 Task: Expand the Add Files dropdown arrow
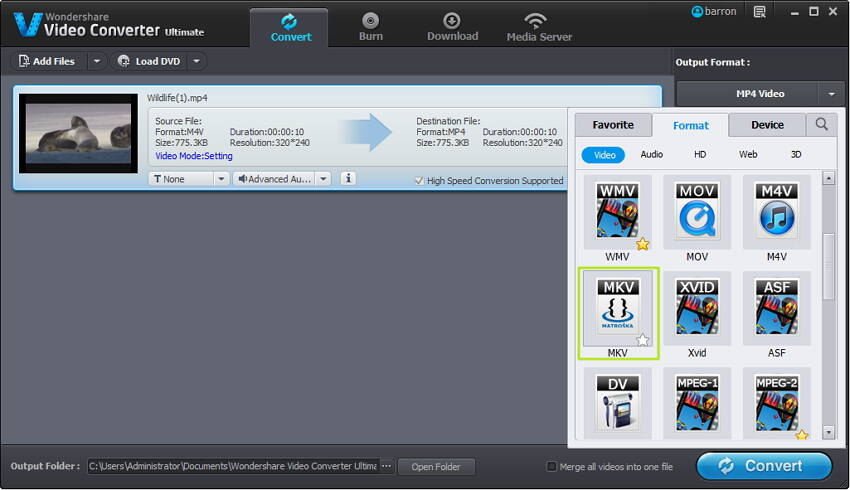(96, 61)
